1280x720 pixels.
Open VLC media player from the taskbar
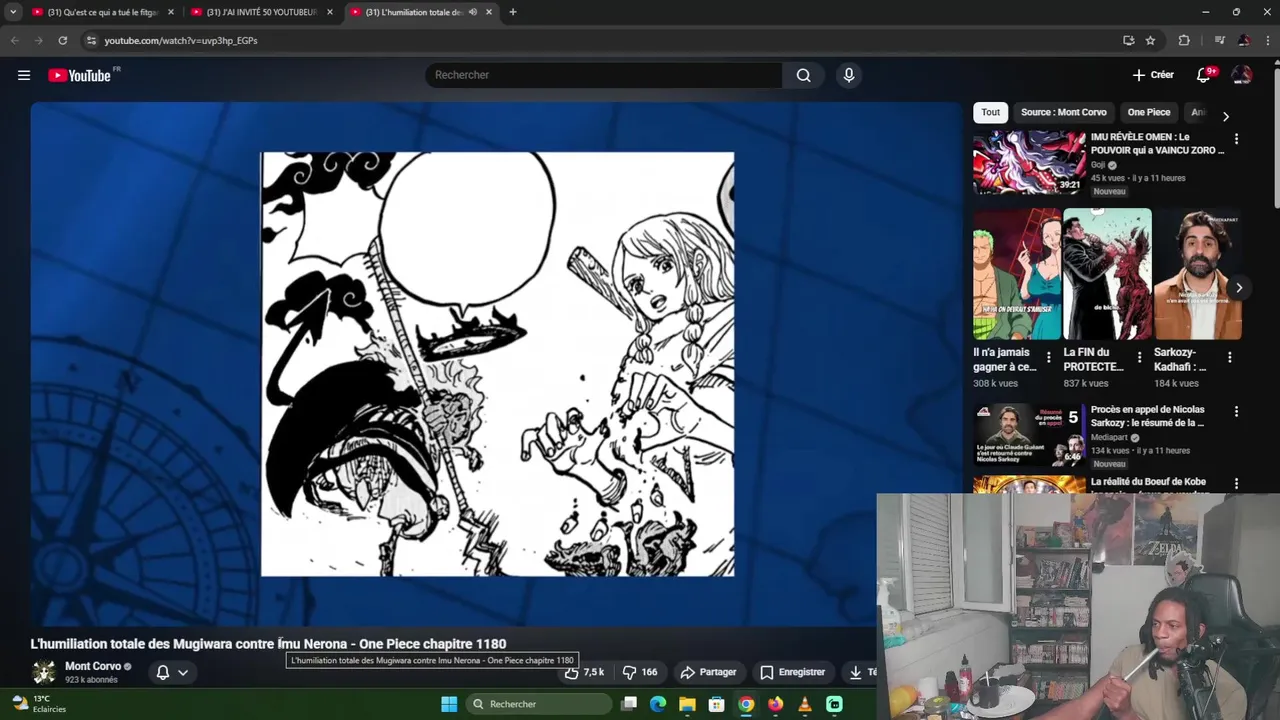805,704
